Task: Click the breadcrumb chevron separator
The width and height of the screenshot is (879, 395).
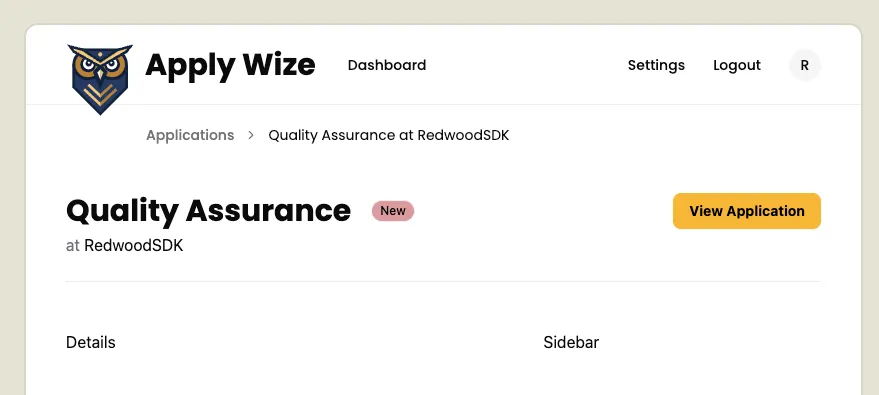Action: pyautogui.click(x=251, y=136)
